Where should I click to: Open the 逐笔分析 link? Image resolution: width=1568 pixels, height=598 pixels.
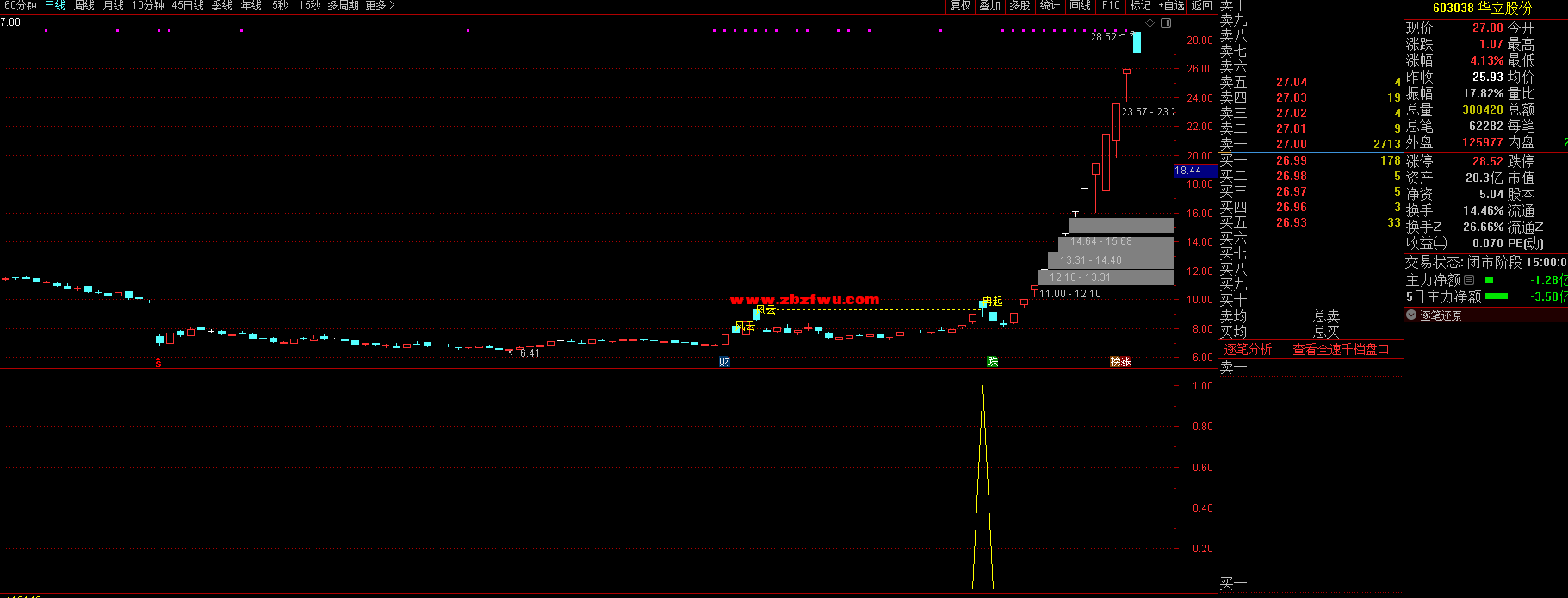pos(1248,349)
